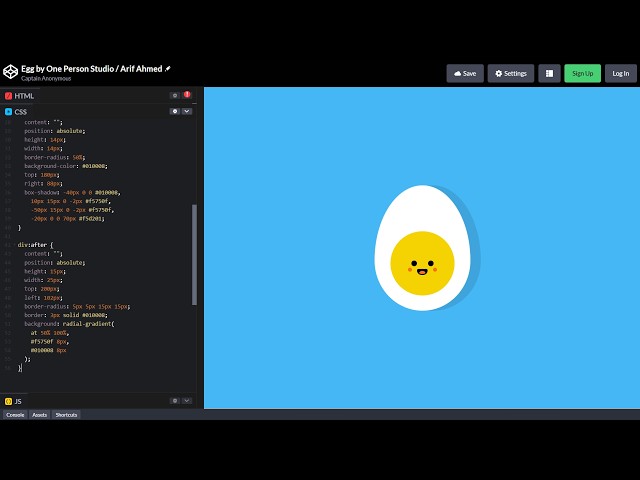Click the 'background-color' line in CSS

click(x=66, y=166)
